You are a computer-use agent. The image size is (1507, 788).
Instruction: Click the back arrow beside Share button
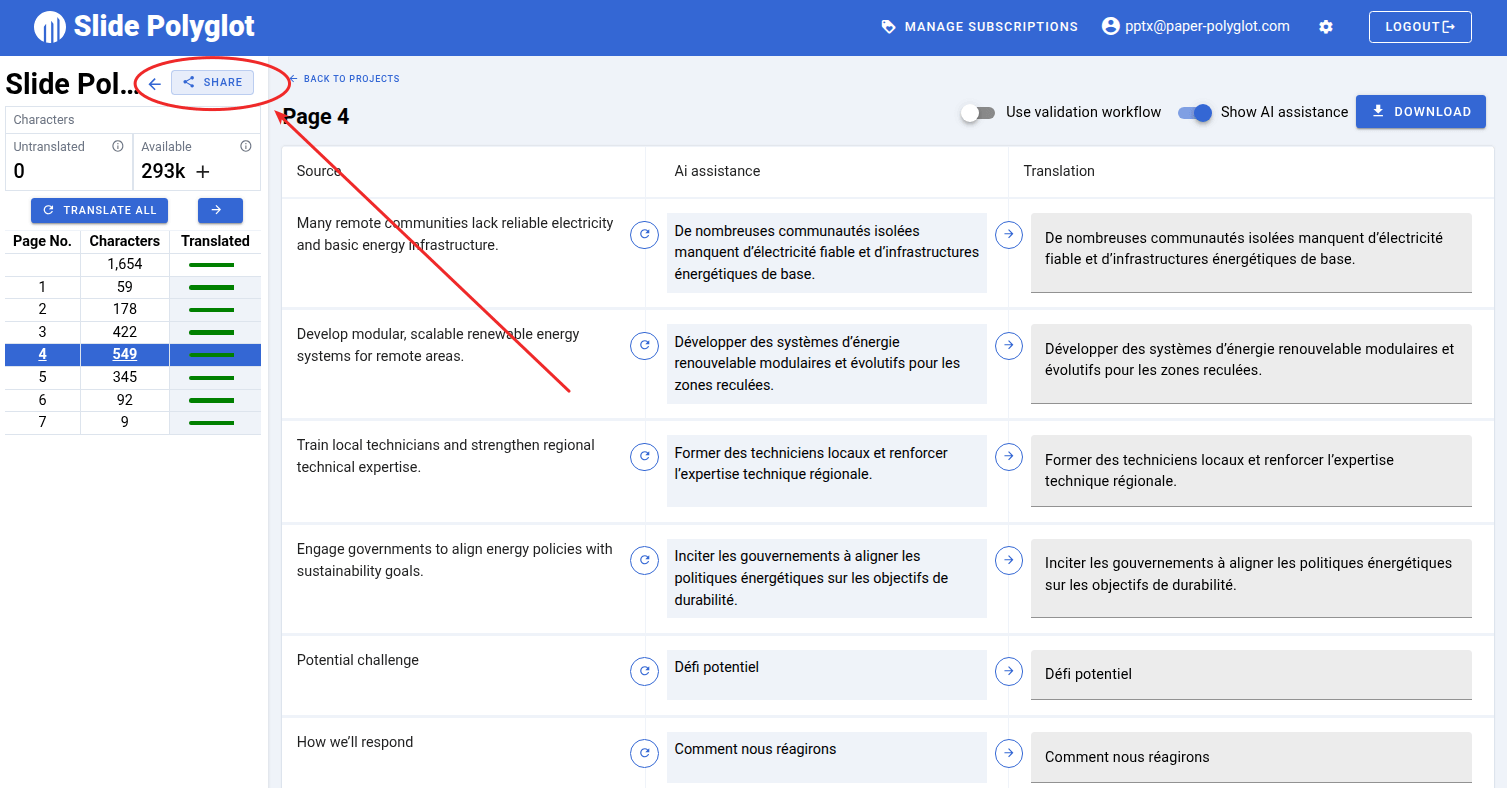point(154,83)
